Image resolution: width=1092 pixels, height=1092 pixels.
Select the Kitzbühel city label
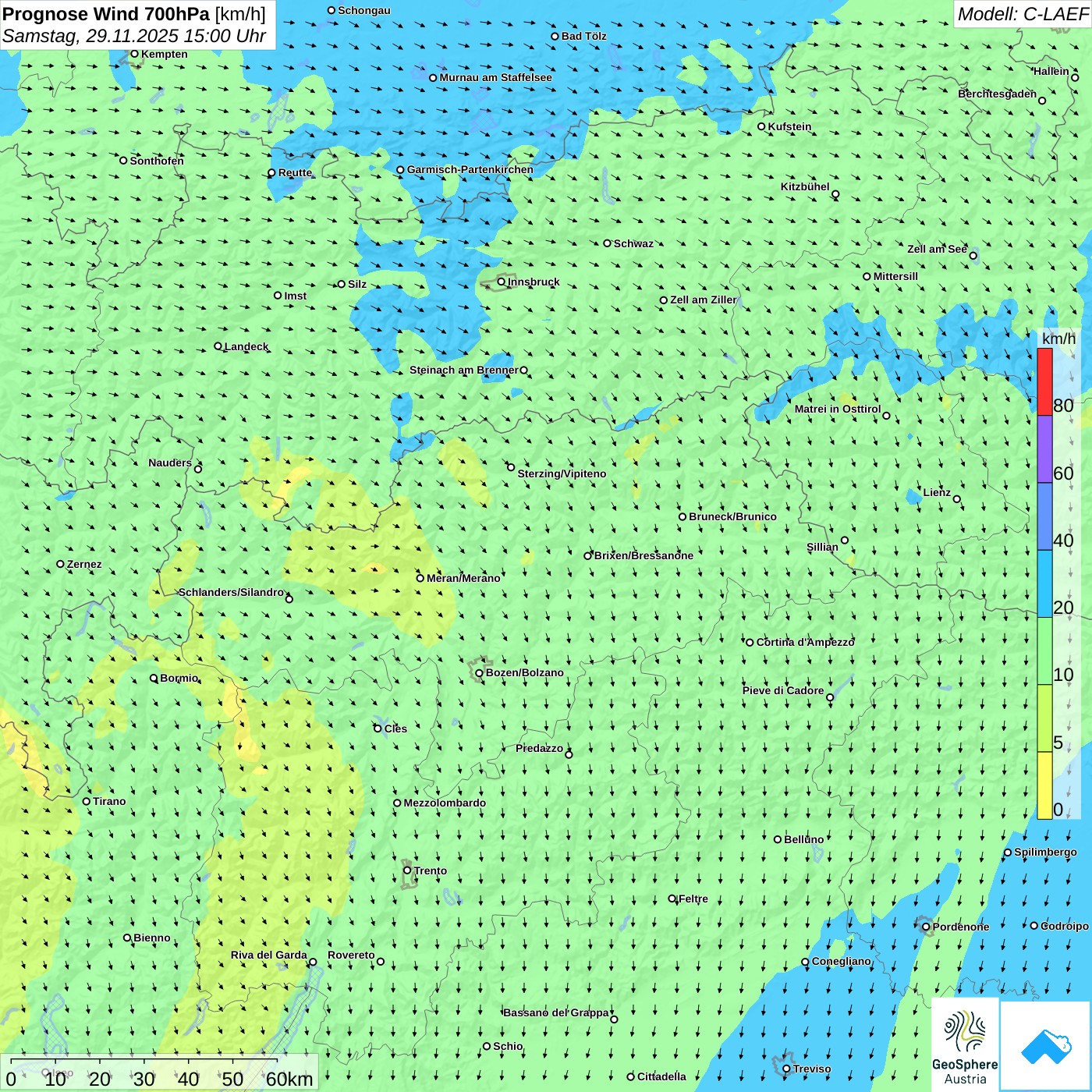click(x=805, y=186)
